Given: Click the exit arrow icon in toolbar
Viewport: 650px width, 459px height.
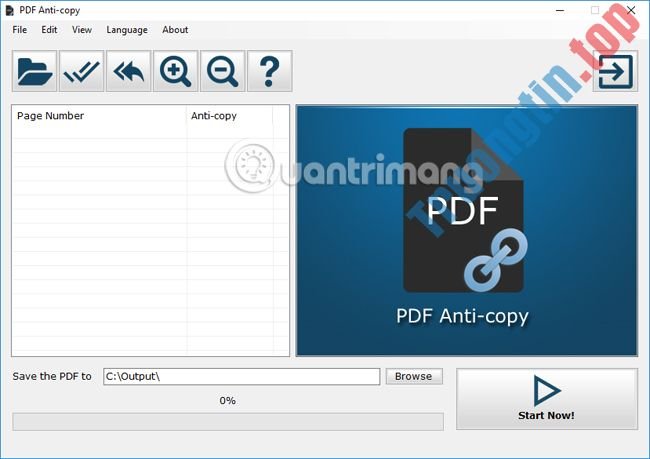Looking at the screenshot, I should click(x=615, y=71).
